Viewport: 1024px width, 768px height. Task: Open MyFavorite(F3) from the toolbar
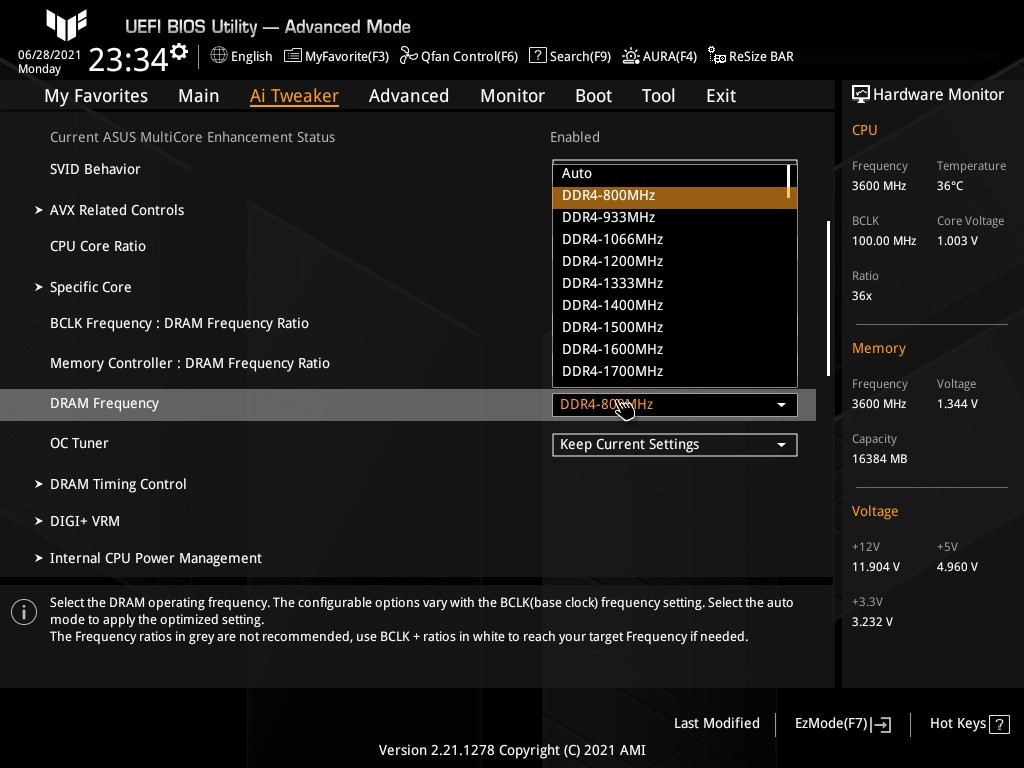[x=293, y=56]
